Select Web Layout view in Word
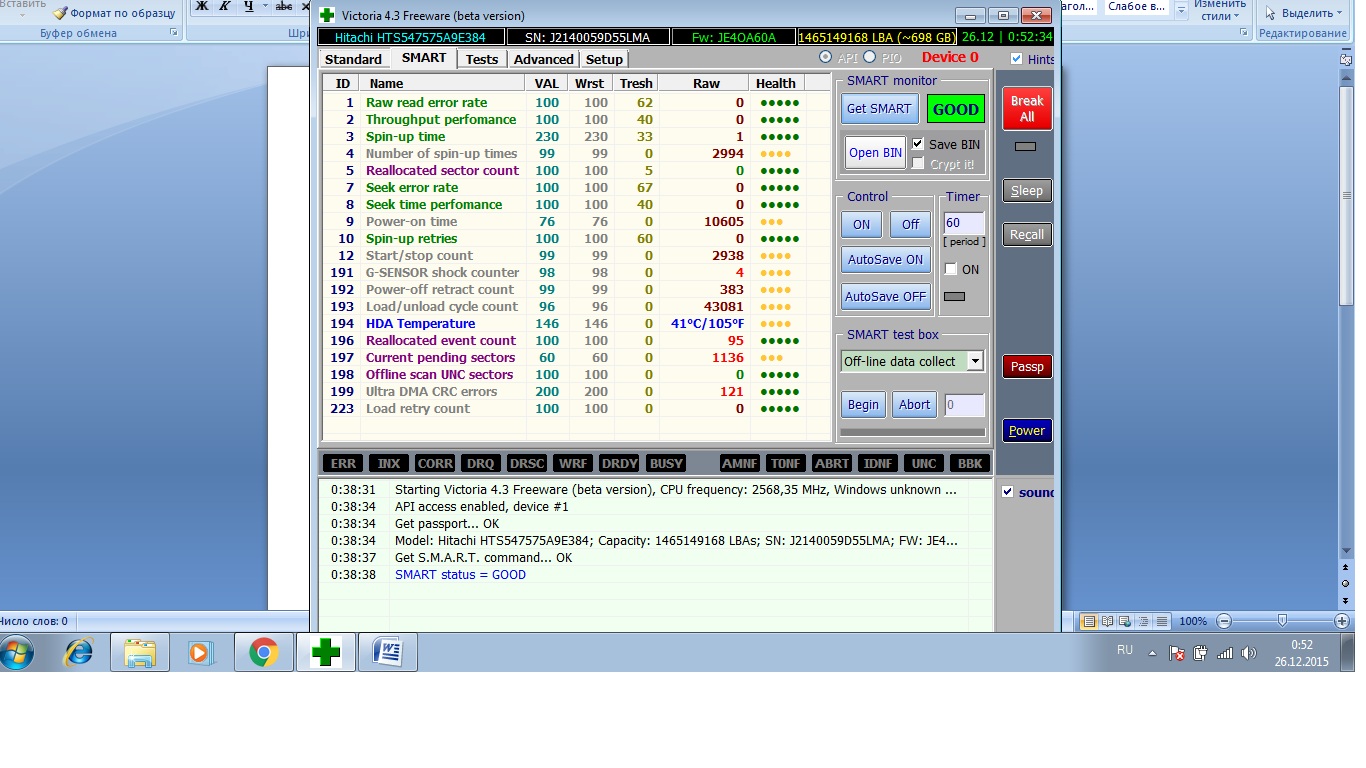 [x=1125, y=621]
